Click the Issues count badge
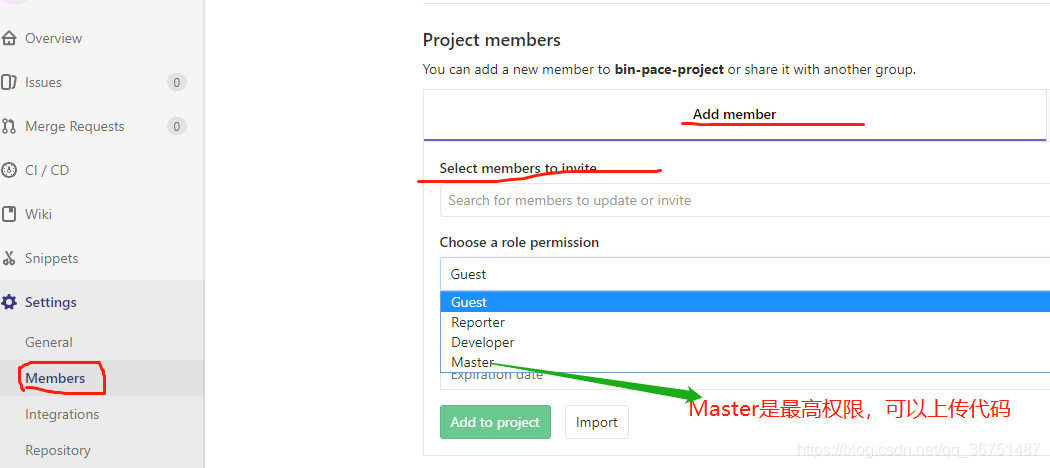The height and width of the screenshot is (468, 1050). [177, 82]
